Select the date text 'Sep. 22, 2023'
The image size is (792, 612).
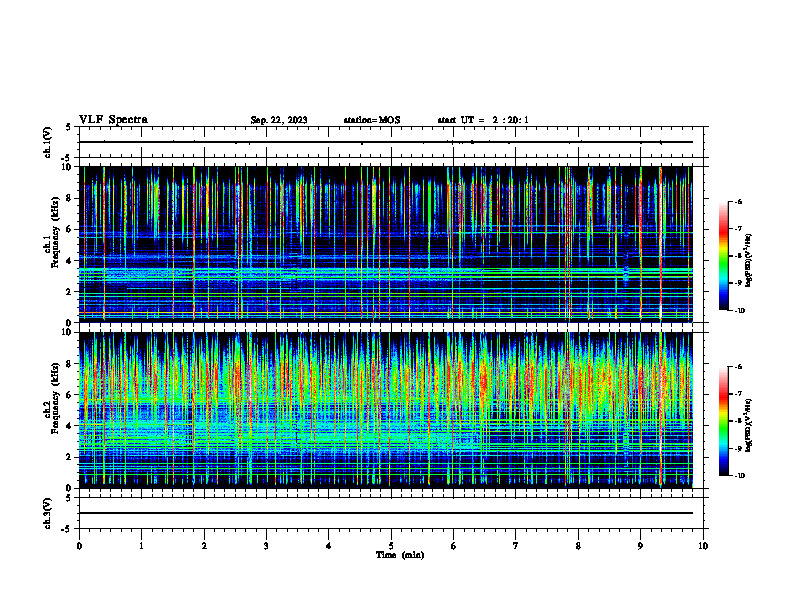279,120
